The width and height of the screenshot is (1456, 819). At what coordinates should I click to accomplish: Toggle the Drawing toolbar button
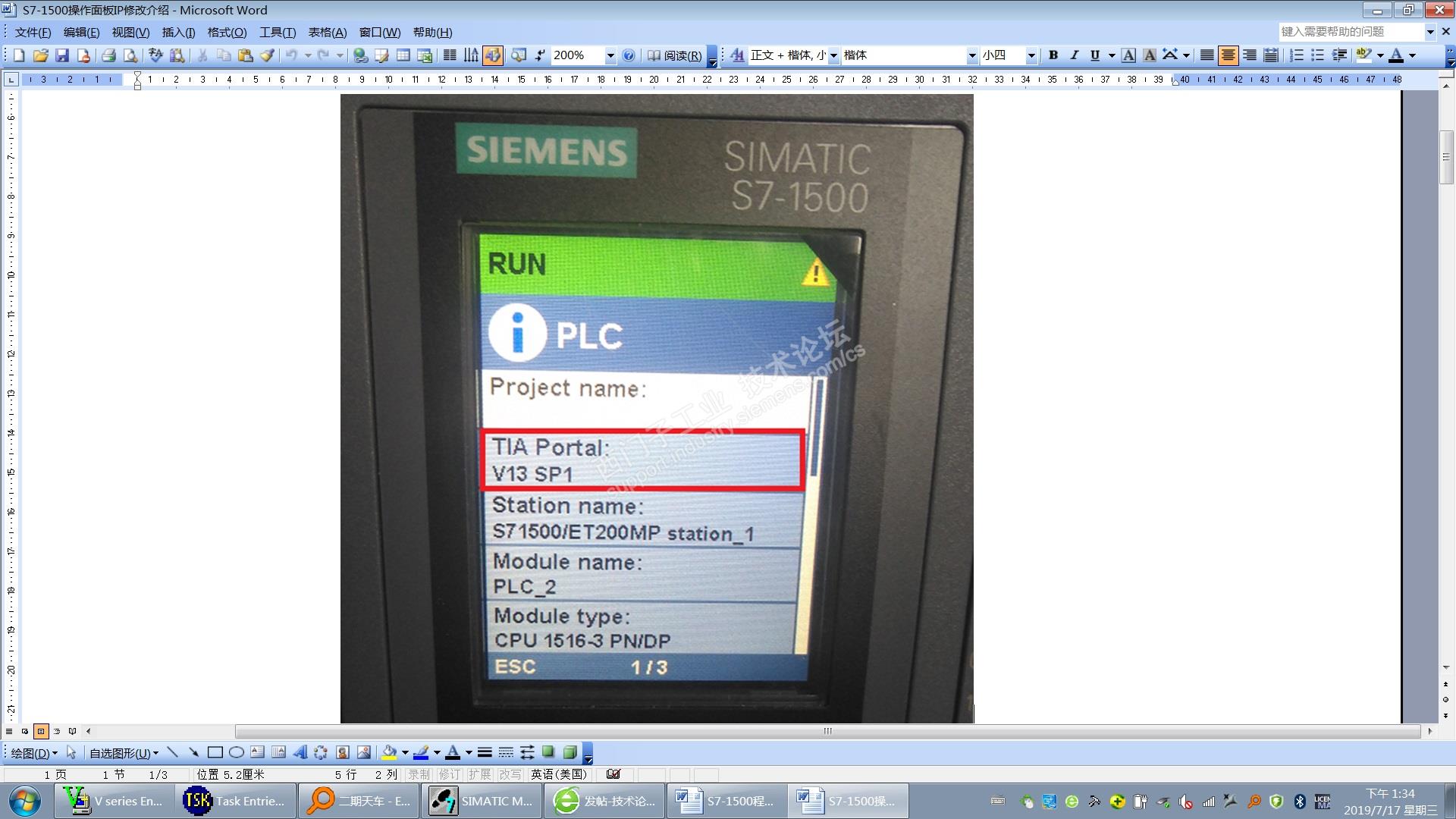[x=493, y=55]
